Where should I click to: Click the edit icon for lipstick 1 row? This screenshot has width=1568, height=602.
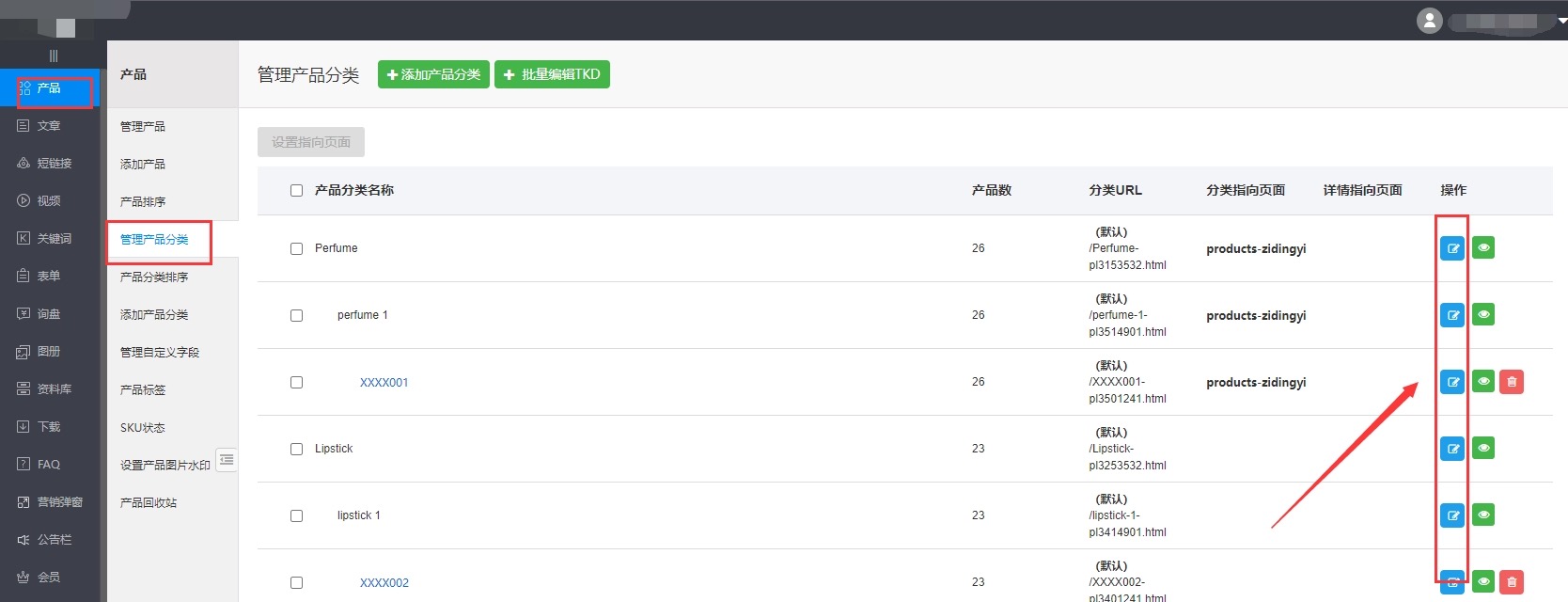[x=1452, y=515]
